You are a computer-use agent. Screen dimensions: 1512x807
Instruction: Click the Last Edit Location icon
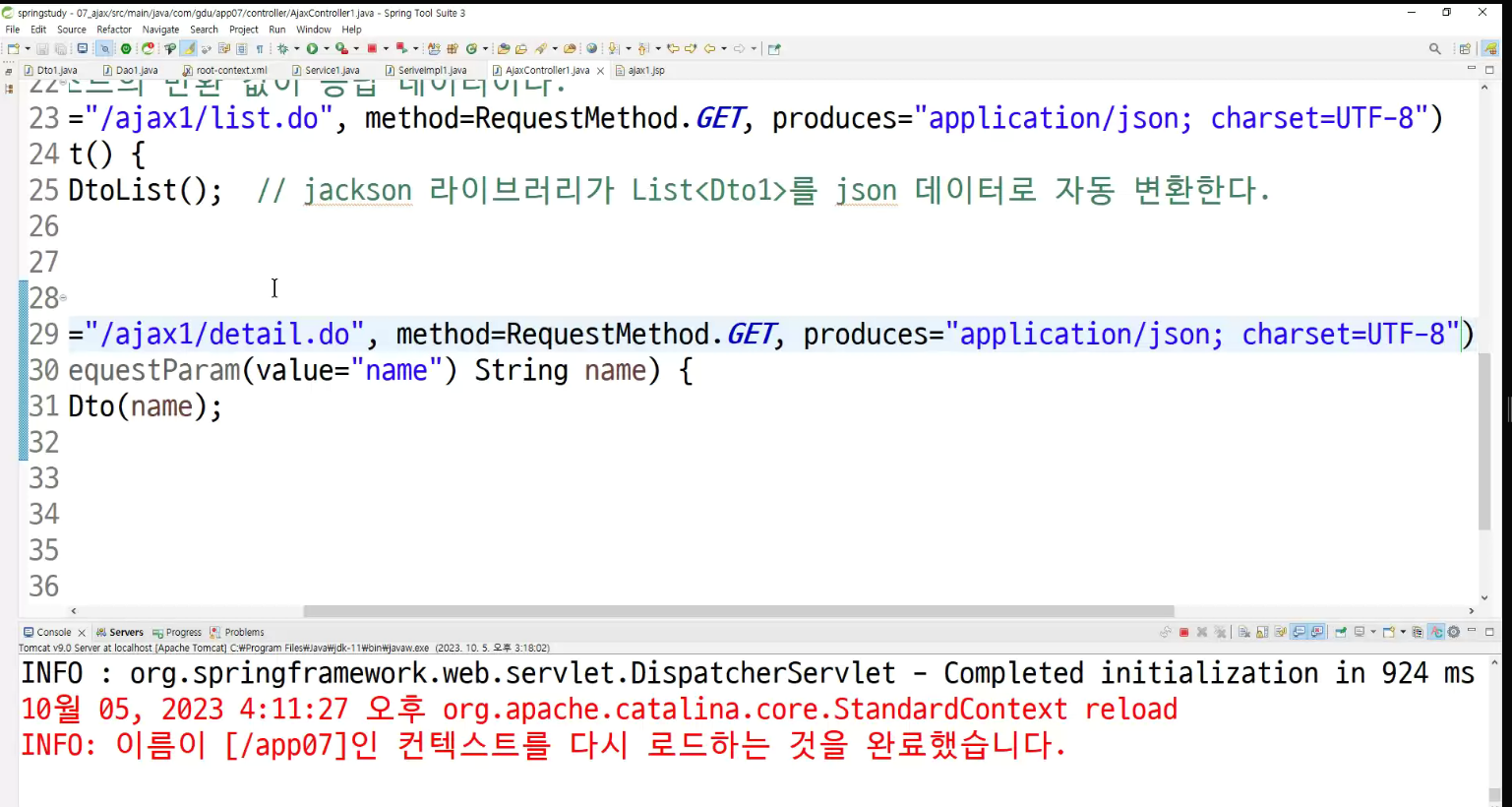674,48
